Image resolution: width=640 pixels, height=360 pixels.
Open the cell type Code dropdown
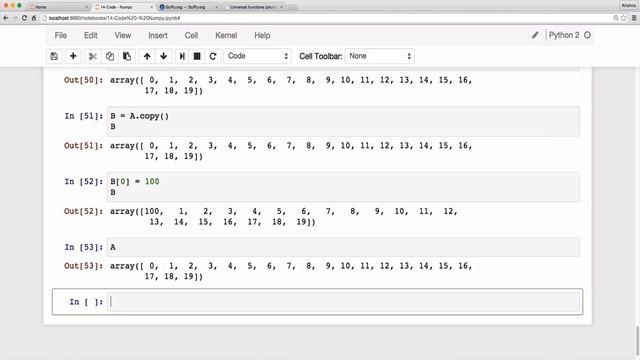[x=258, y=56]
